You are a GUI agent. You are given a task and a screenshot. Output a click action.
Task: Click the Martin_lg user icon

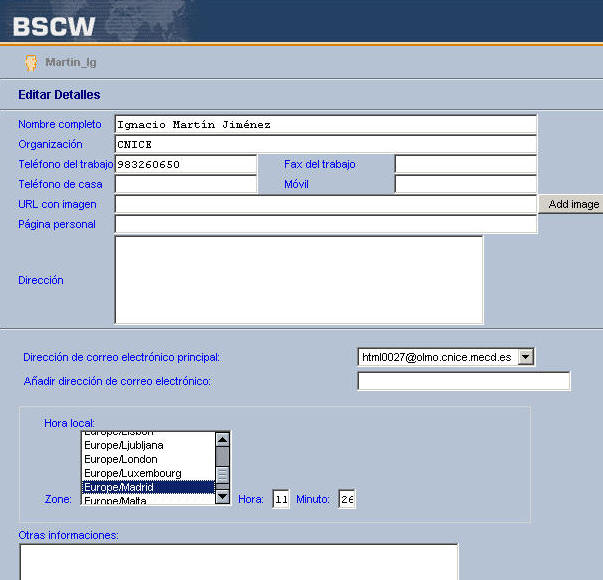coord(31,63)
